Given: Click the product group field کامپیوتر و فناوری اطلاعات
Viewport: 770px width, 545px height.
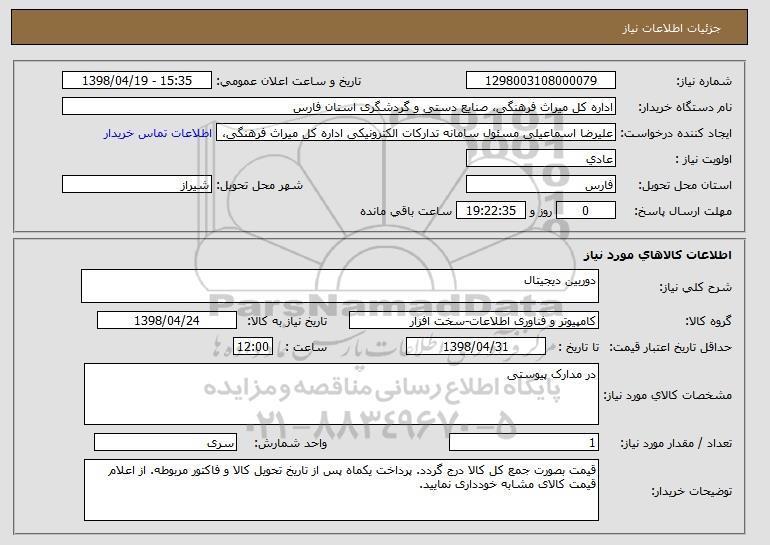Looking at the screenshot, I should tap(474, 321).
